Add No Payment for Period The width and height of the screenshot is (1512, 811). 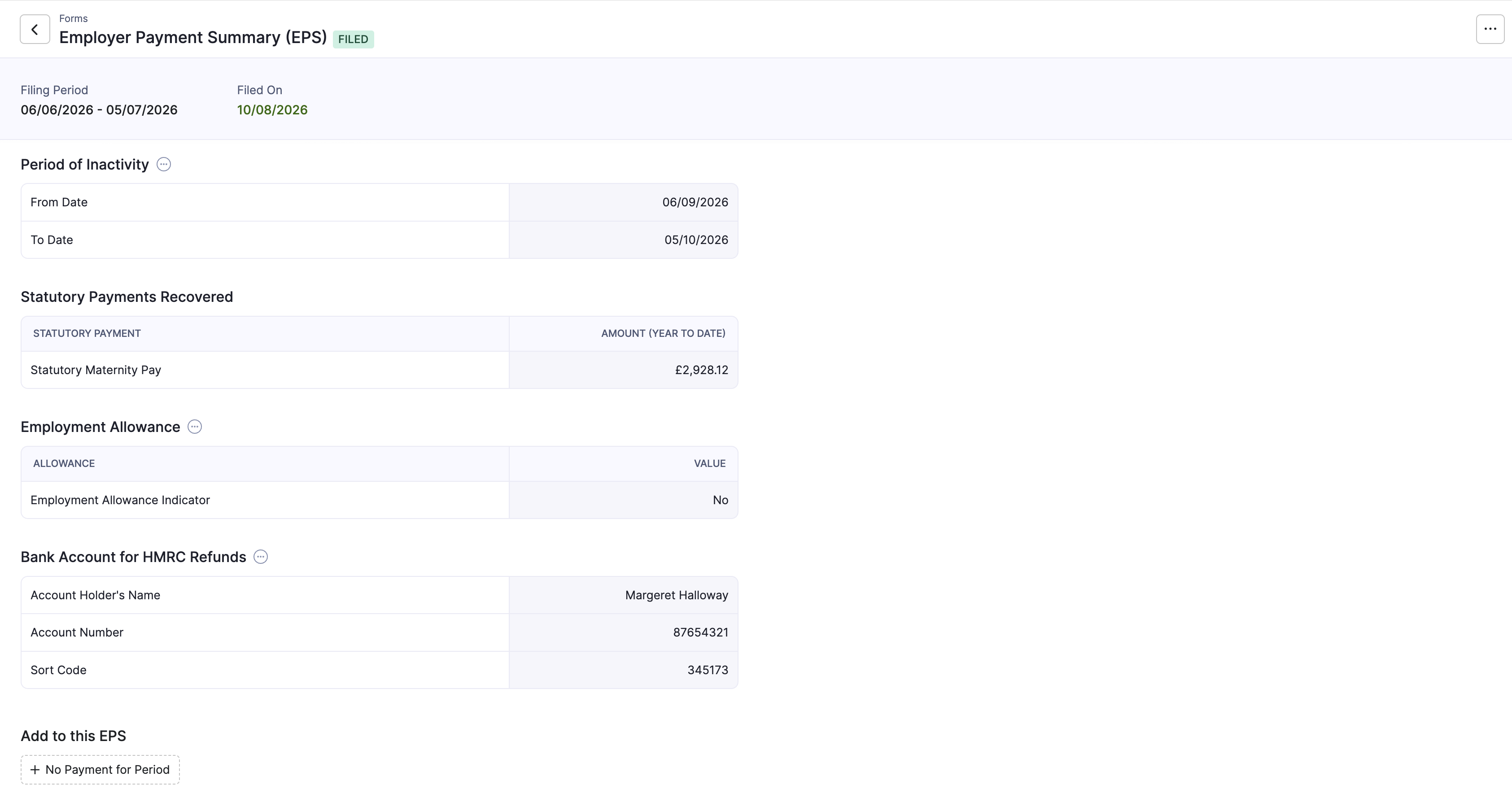click(x=101, y=769)
